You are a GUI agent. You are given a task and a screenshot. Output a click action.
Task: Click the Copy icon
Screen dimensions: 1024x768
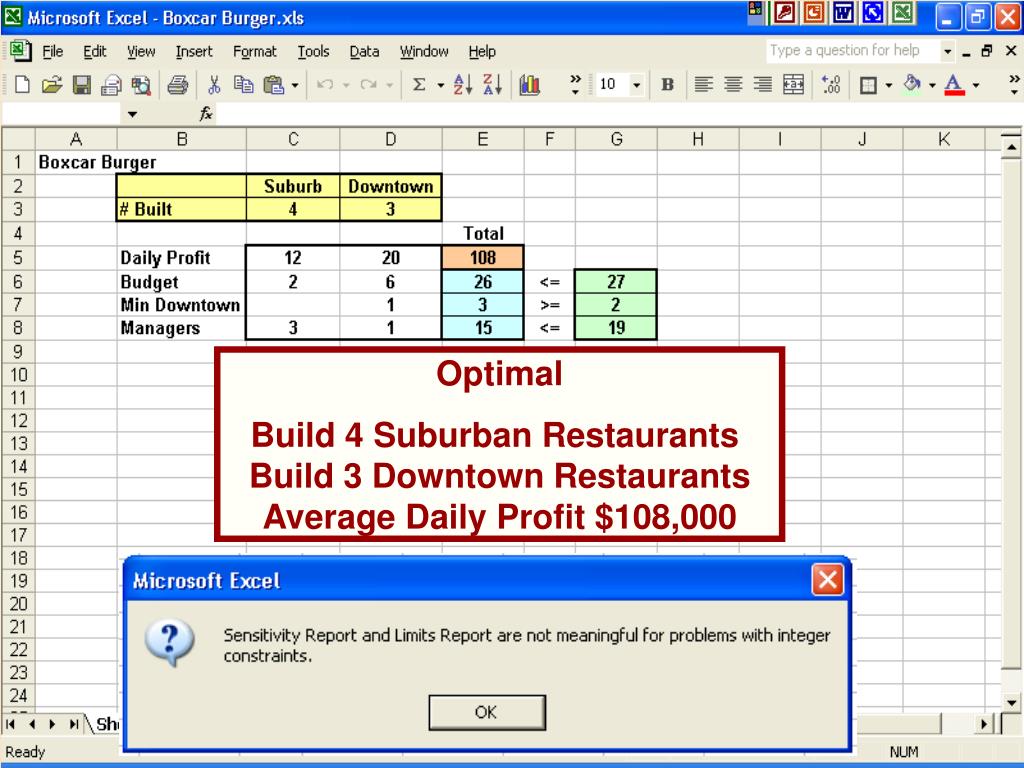tap(244, 85)
